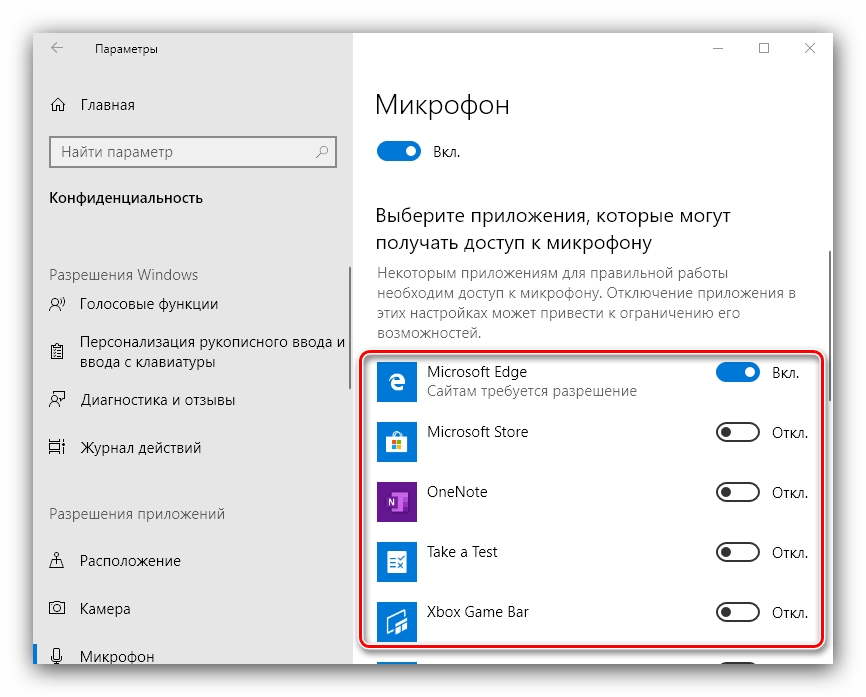Image resolution: width=866 pixels, height=697 pixels.
Task: Click the Xbox Game Bar app name
Action: pyautogui.click(x=478, y=612)
